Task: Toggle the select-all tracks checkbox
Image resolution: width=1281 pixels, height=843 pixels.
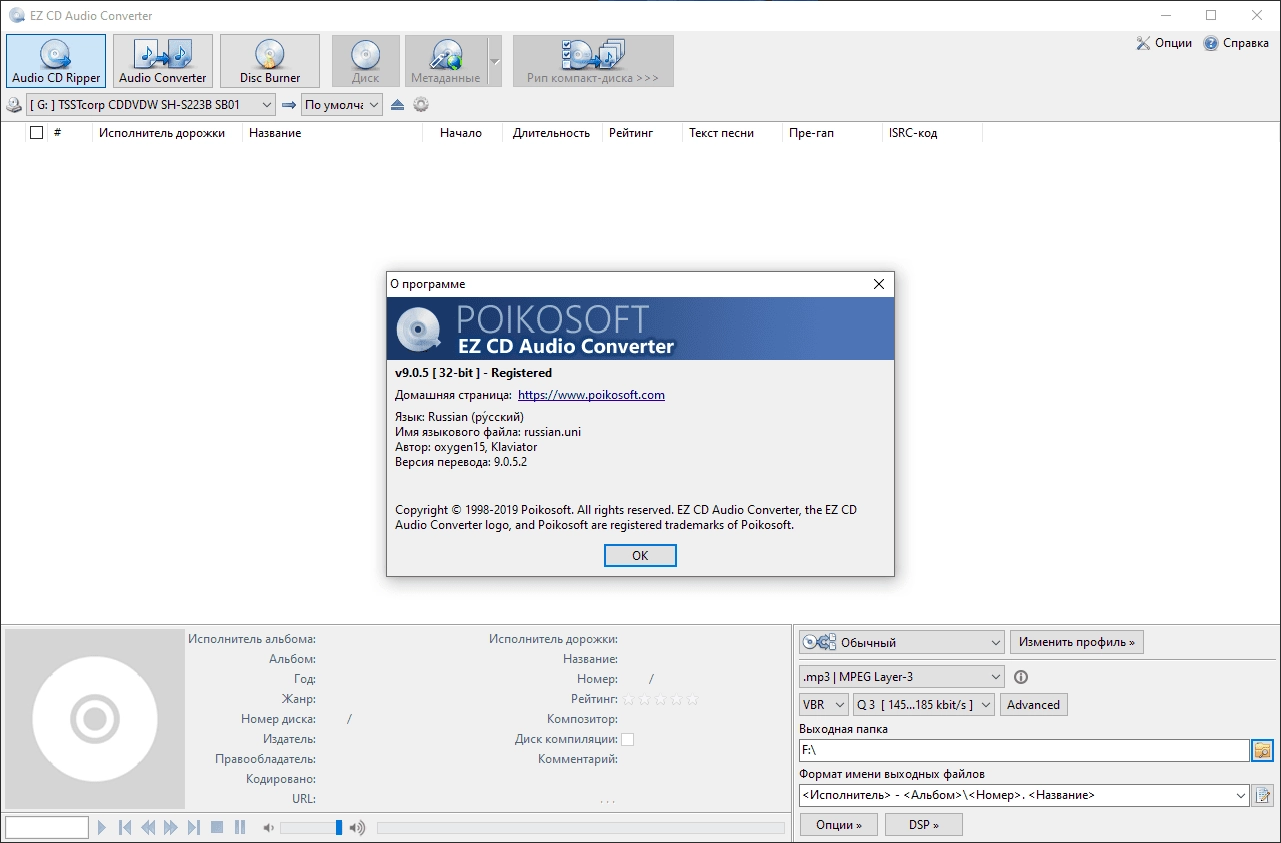Action: click(37, 132)
